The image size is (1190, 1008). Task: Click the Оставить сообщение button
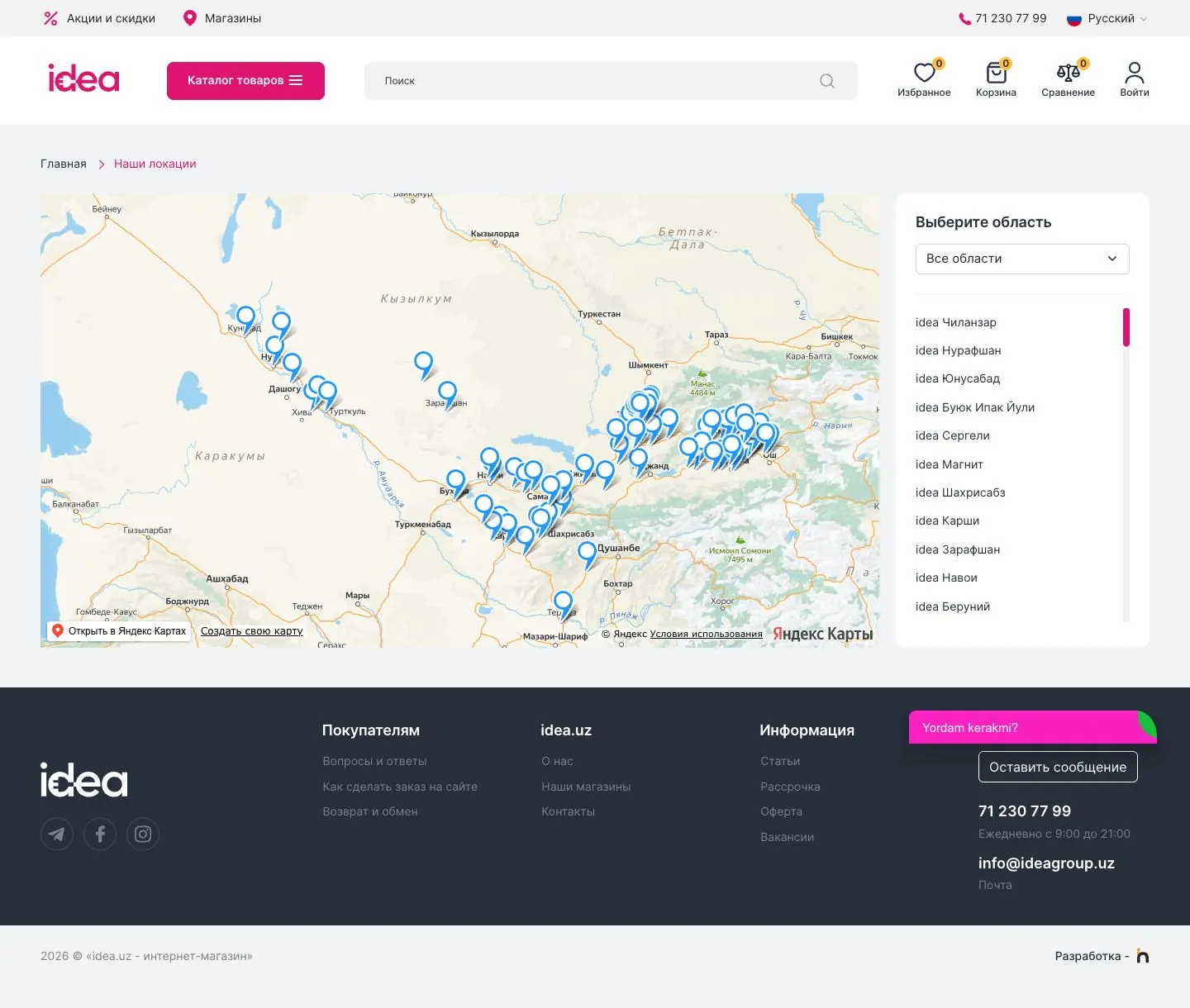click(1058, 767)
